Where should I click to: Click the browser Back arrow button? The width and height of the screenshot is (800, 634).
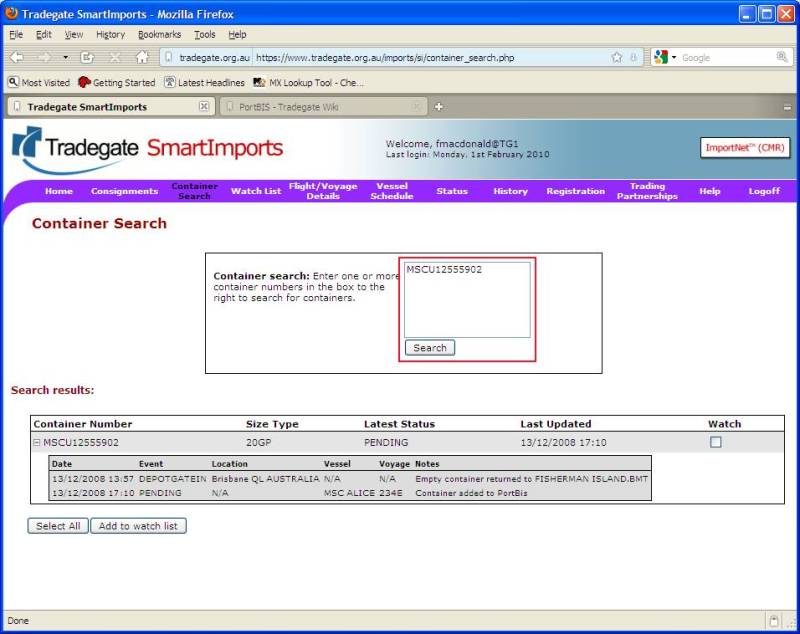click(x=17, y=57)
